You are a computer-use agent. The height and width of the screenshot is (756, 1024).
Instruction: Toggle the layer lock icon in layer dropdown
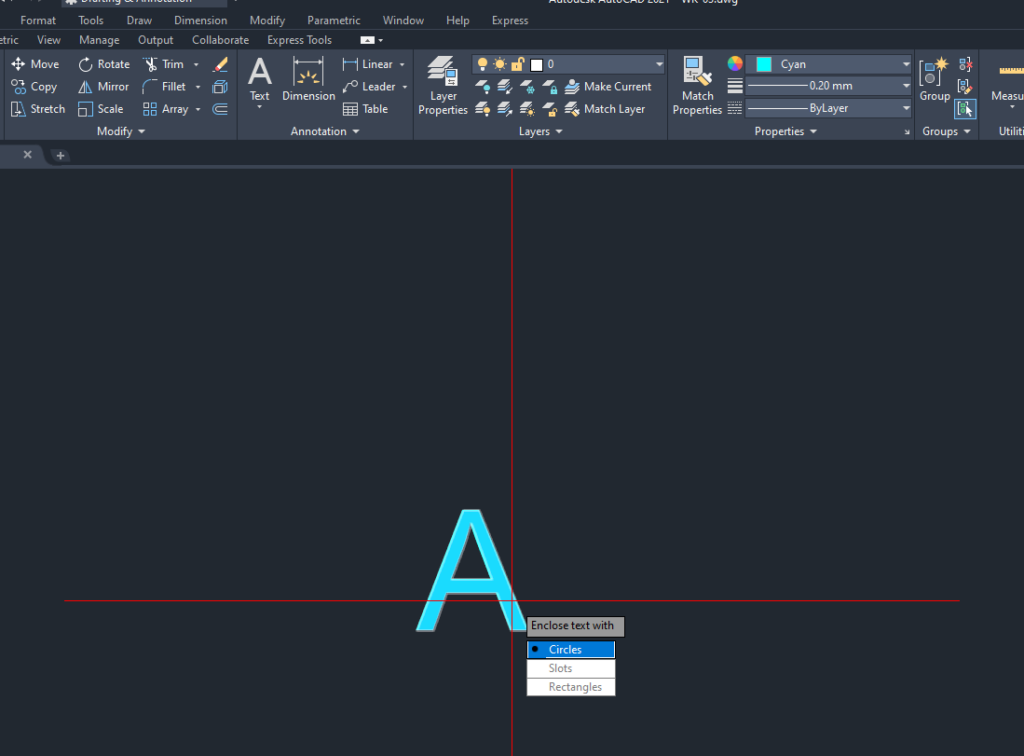pyautogui.click(x=517, y=64)
